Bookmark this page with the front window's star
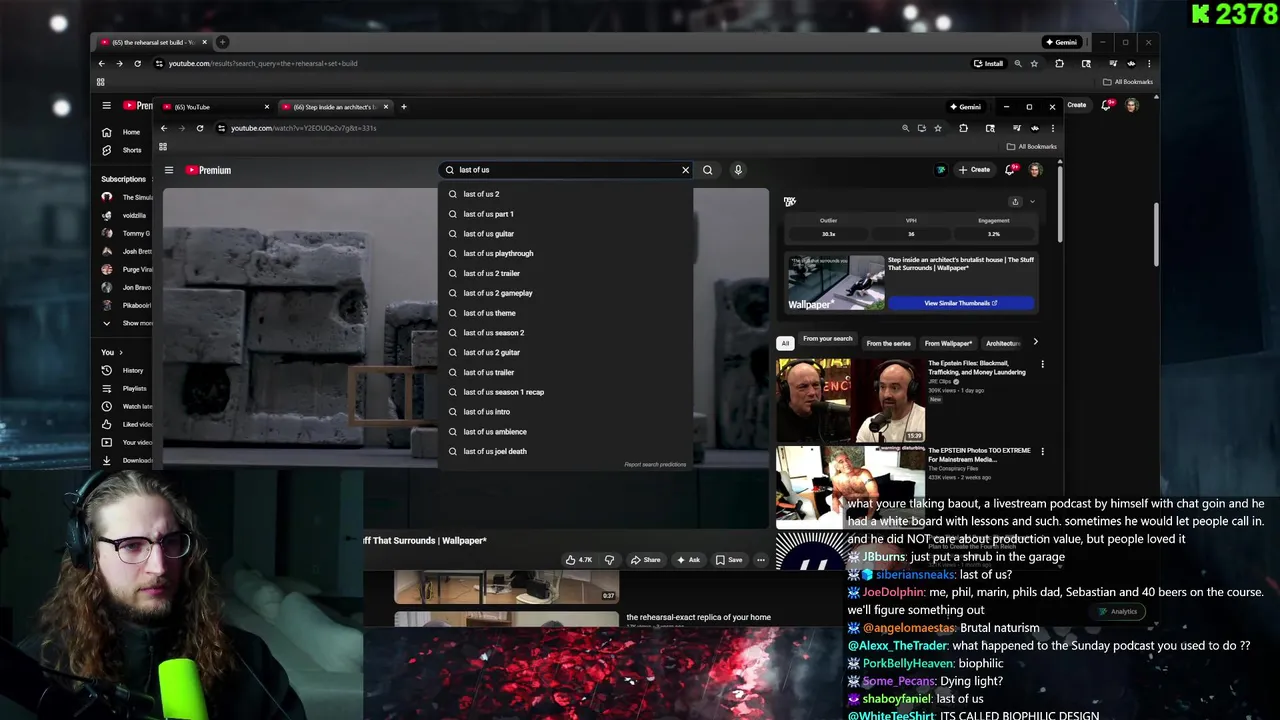This screenshot has width=1280, height=720. (937, 128)
